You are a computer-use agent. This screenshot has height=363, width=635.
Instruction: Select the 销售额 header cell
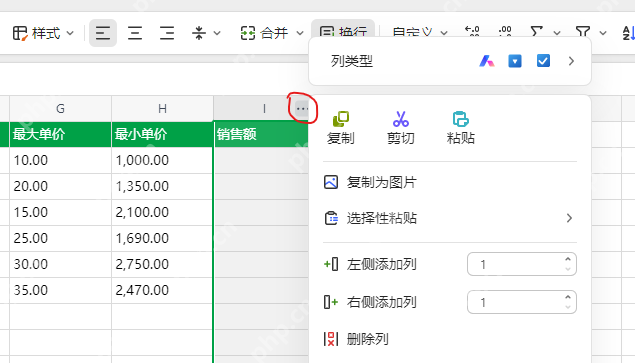click(261, 134)
